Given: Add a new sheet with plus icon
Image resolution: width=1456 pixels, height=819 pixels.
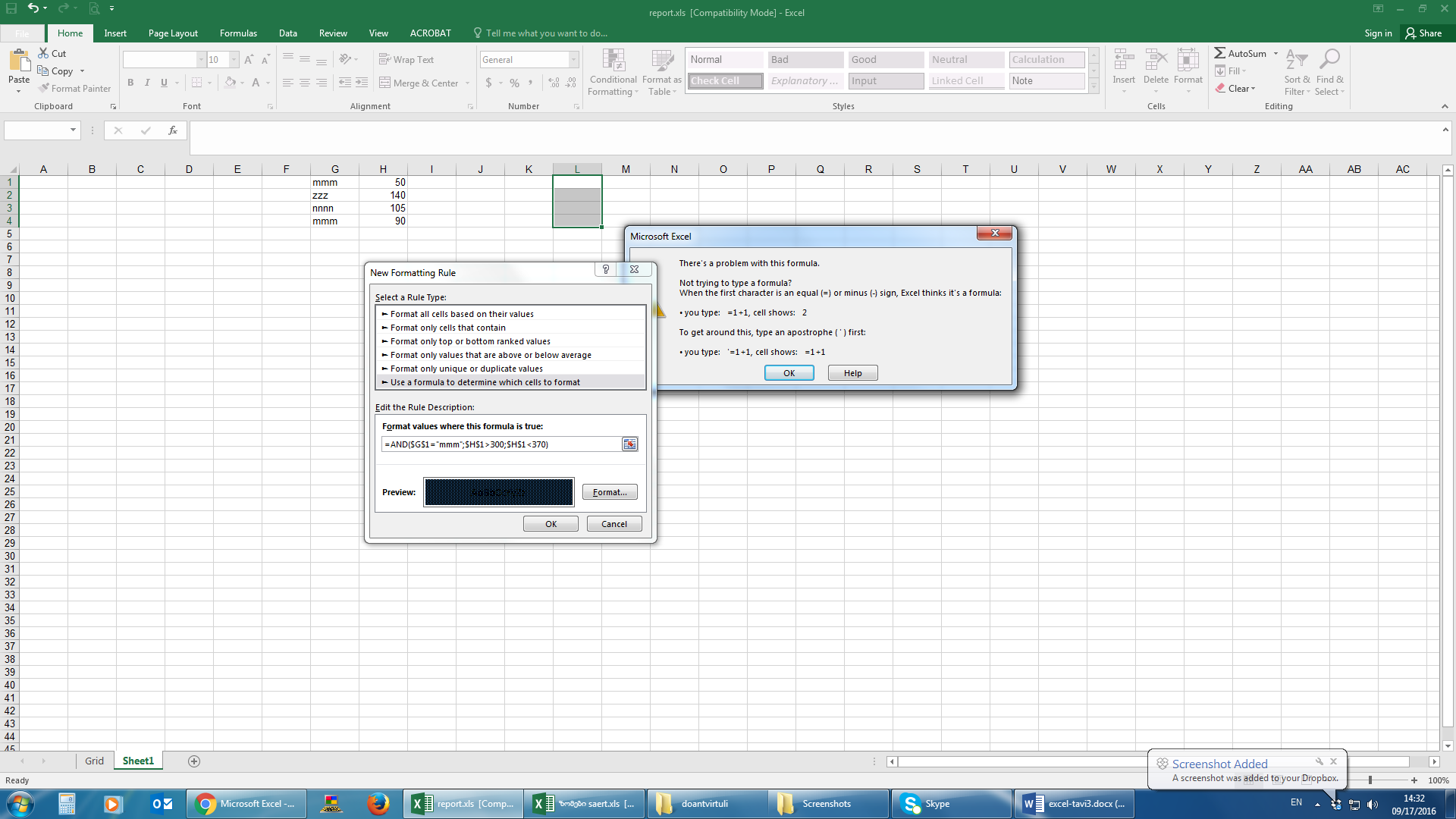Looking at the screenshot, I should (x=194, y=761).
